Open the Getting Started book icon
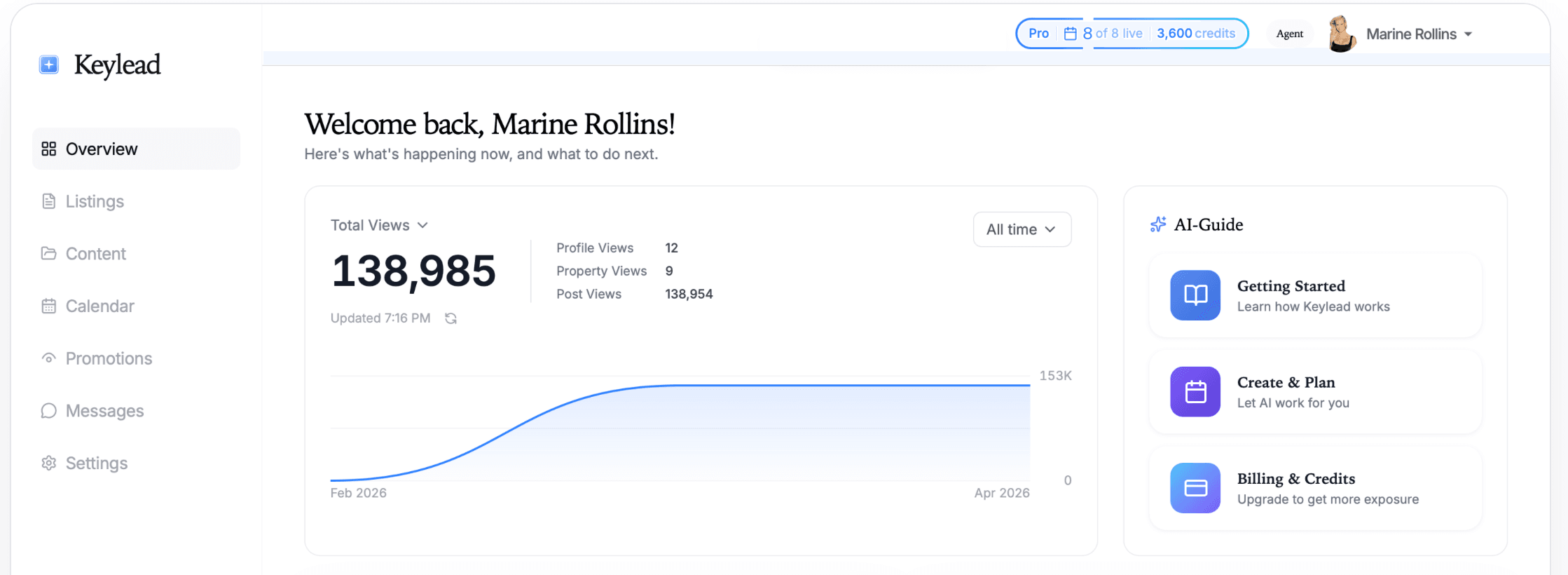The image size is (1568, 575). tap(1195, 295)
